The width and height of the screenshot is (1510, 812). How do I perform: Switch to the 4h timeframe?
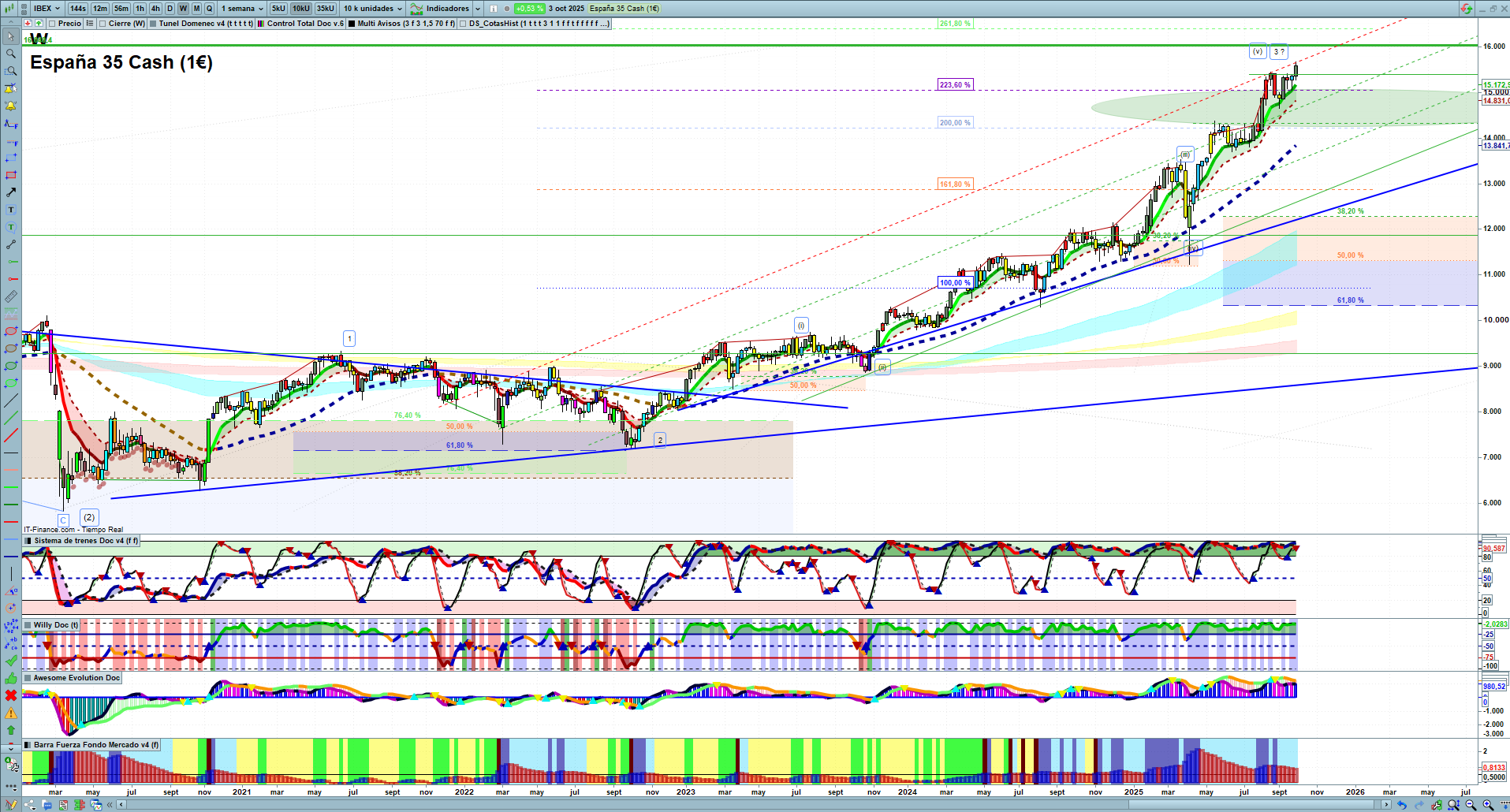[x=155, y=9]
